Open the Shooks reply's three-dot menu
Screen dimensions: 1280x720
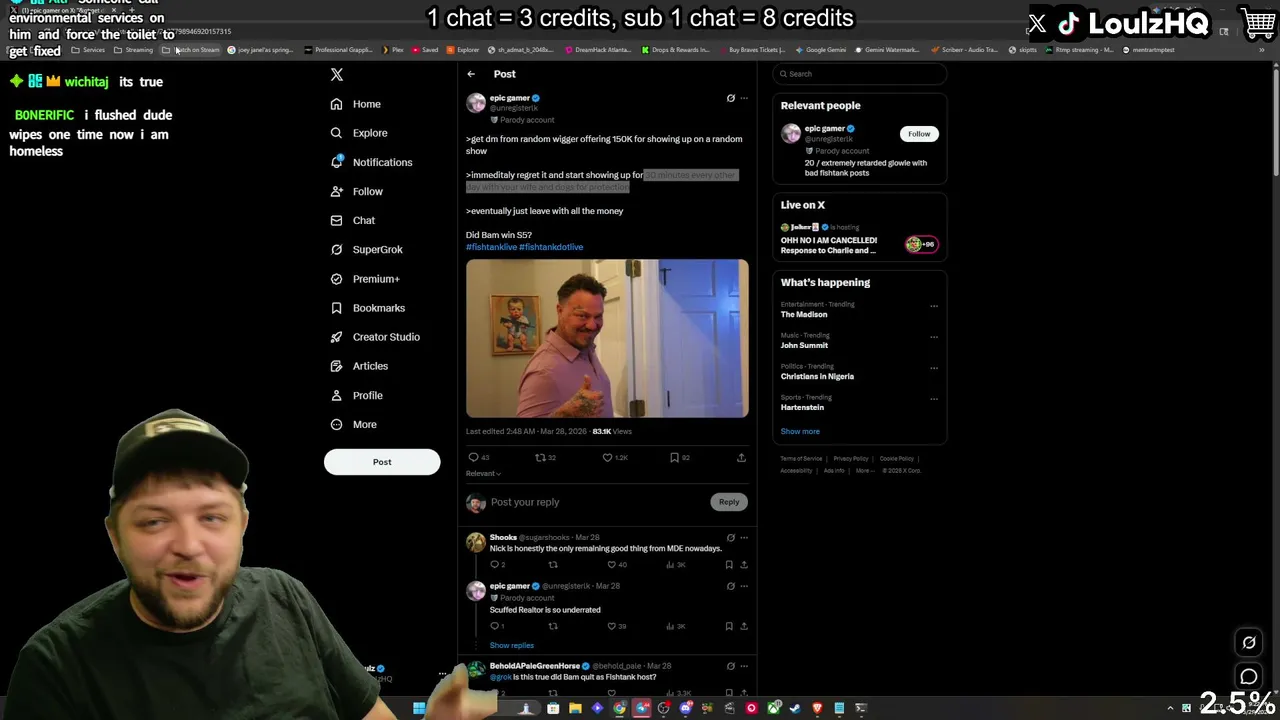click(744, 538)
